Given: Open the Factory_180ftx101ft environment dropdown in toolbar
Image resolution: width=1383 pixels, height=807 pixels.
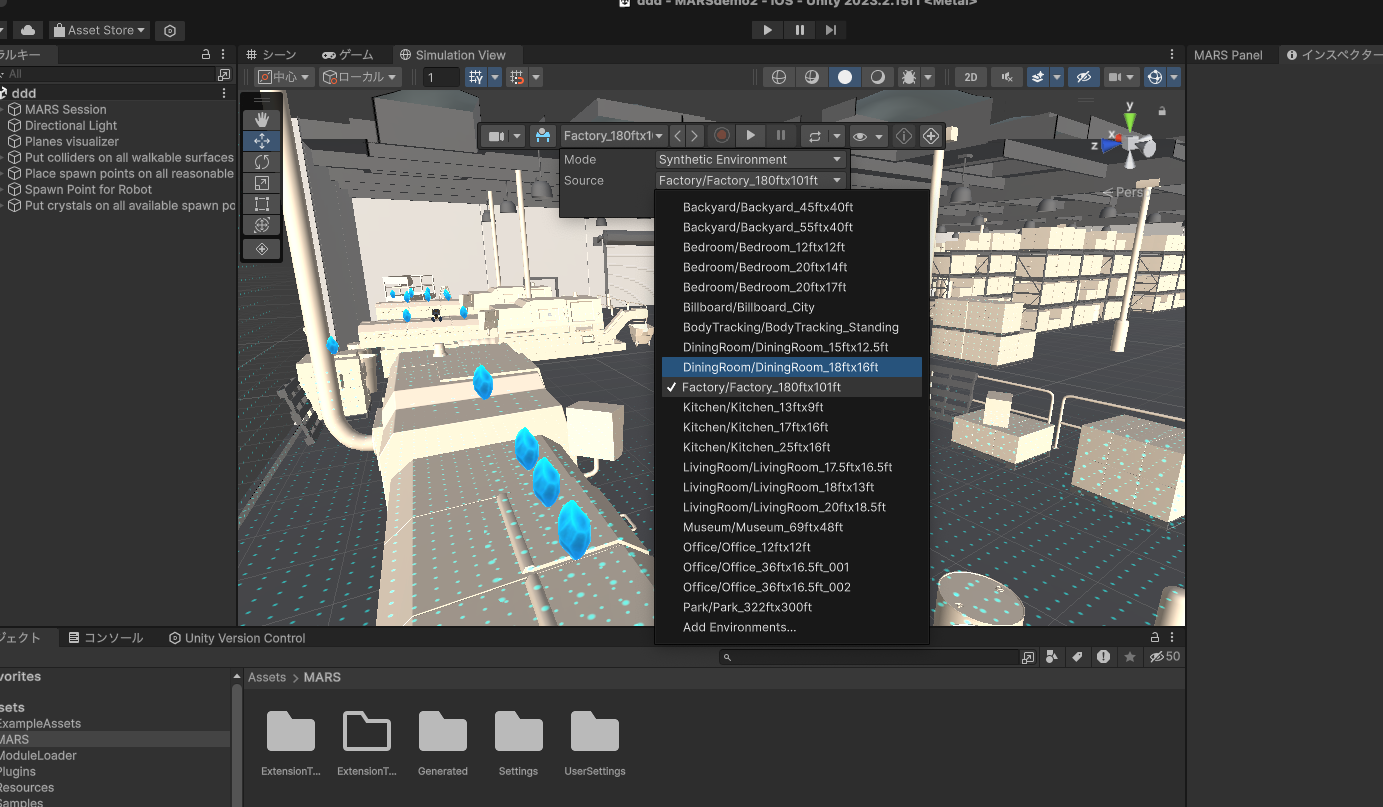Looking at the screenshot, I should 613,136.
